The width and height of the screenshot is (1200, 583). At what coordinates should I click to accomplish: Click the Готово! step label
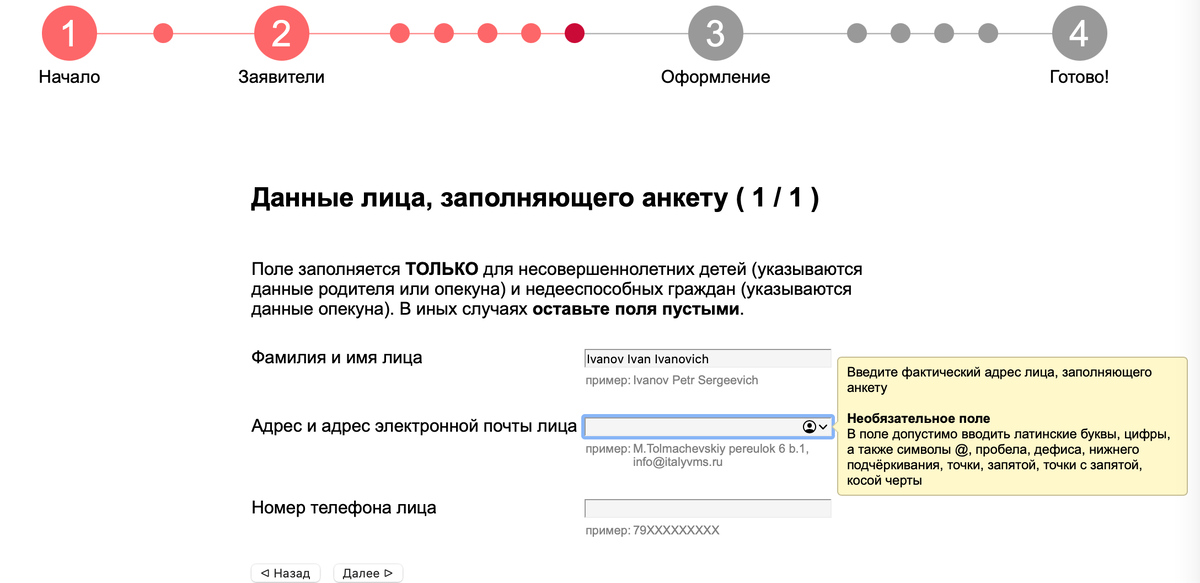(x=1079, y=77)
